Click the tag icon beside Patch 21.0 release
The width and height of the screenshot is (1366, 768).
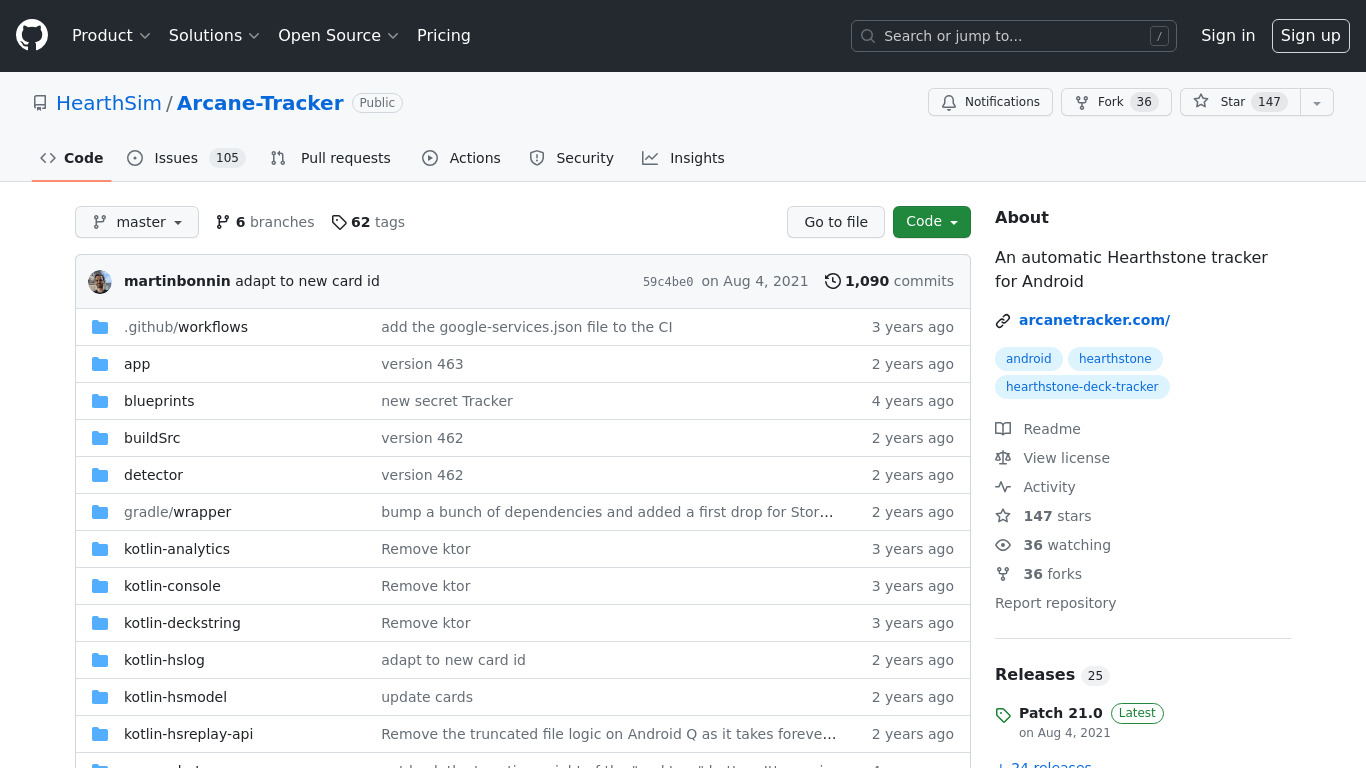click(x=1003, y=715)
